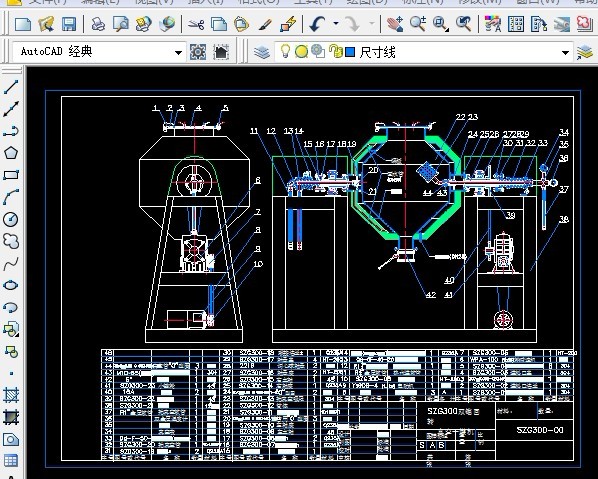598x479 pixels.
Task: Open the Tool Palettes window icon
Action: (539, 24)
